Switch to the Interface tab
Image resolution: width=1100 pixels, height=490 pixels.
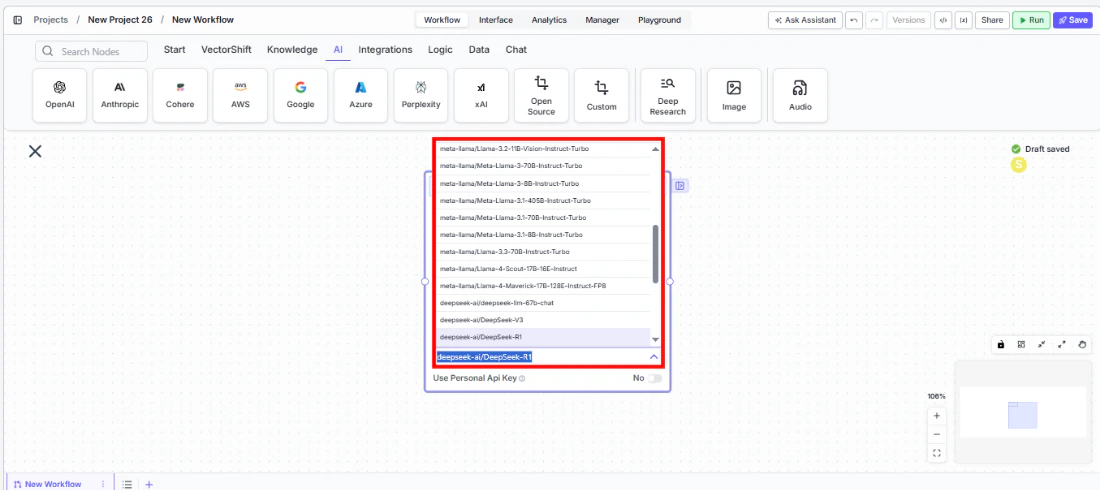(495, 20)
